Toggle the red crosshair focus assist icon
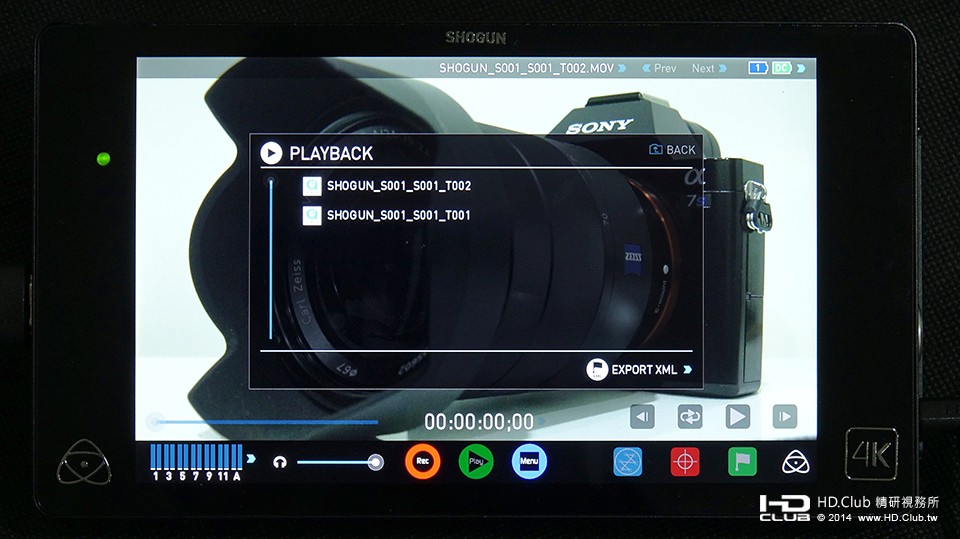Image resolution: width=960 pixels, height=539 pixels. pos(685,462)
